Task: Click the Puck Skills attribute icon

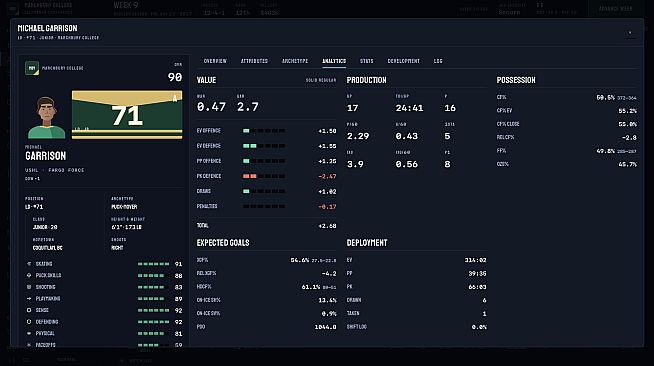Action: click(29, 276)
